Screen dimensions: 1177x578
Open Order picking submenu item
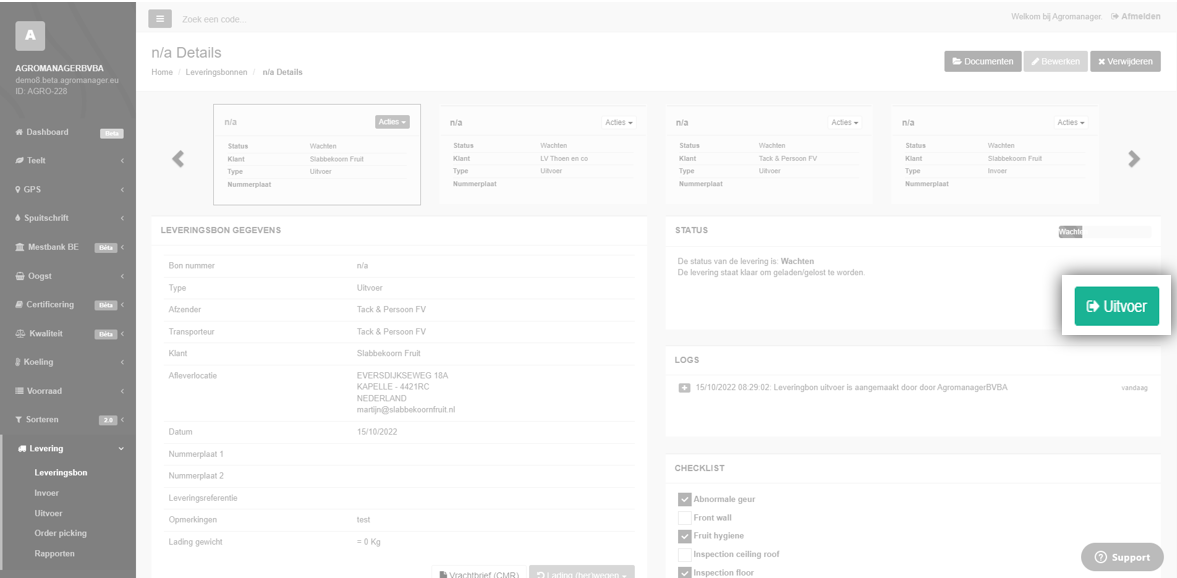click(x=60, y=533)
